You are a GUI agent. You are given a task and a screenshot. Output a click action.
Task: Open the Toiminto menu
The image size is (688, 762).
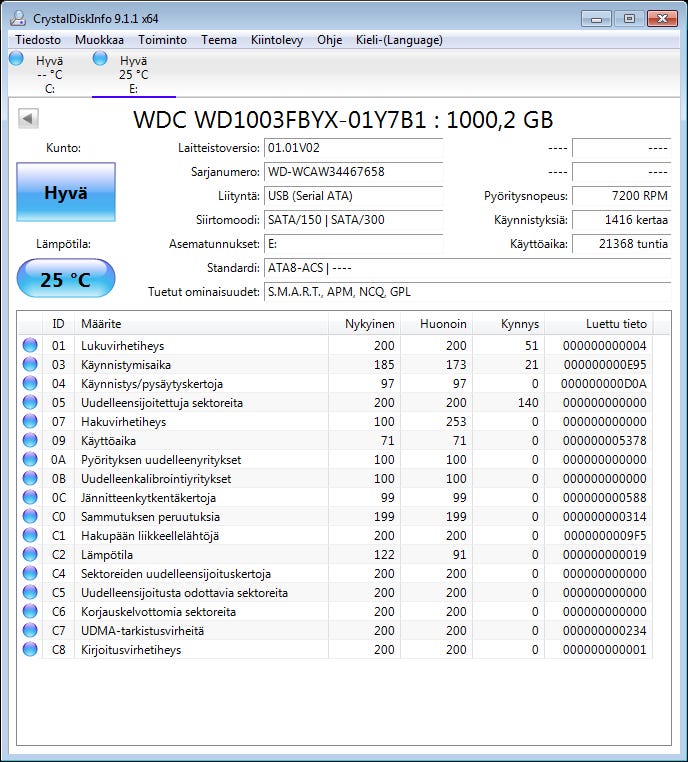162,40
